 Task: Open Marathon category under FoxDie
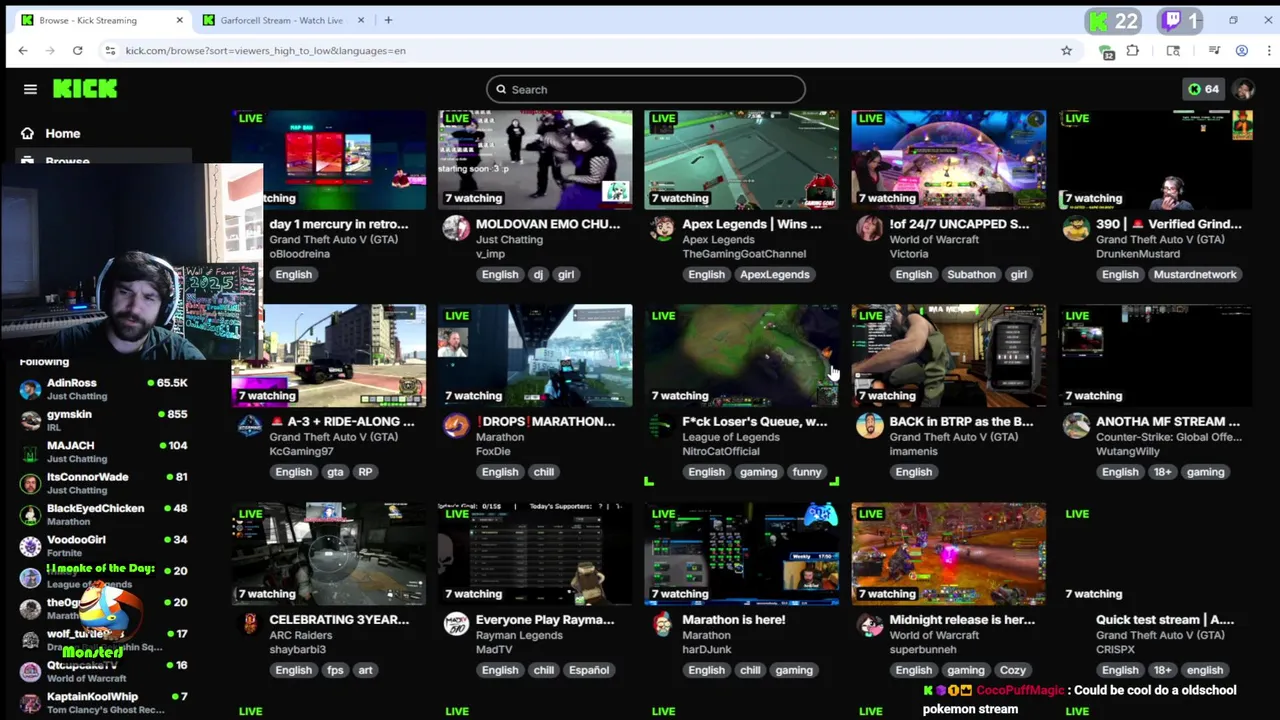[500, 437]
